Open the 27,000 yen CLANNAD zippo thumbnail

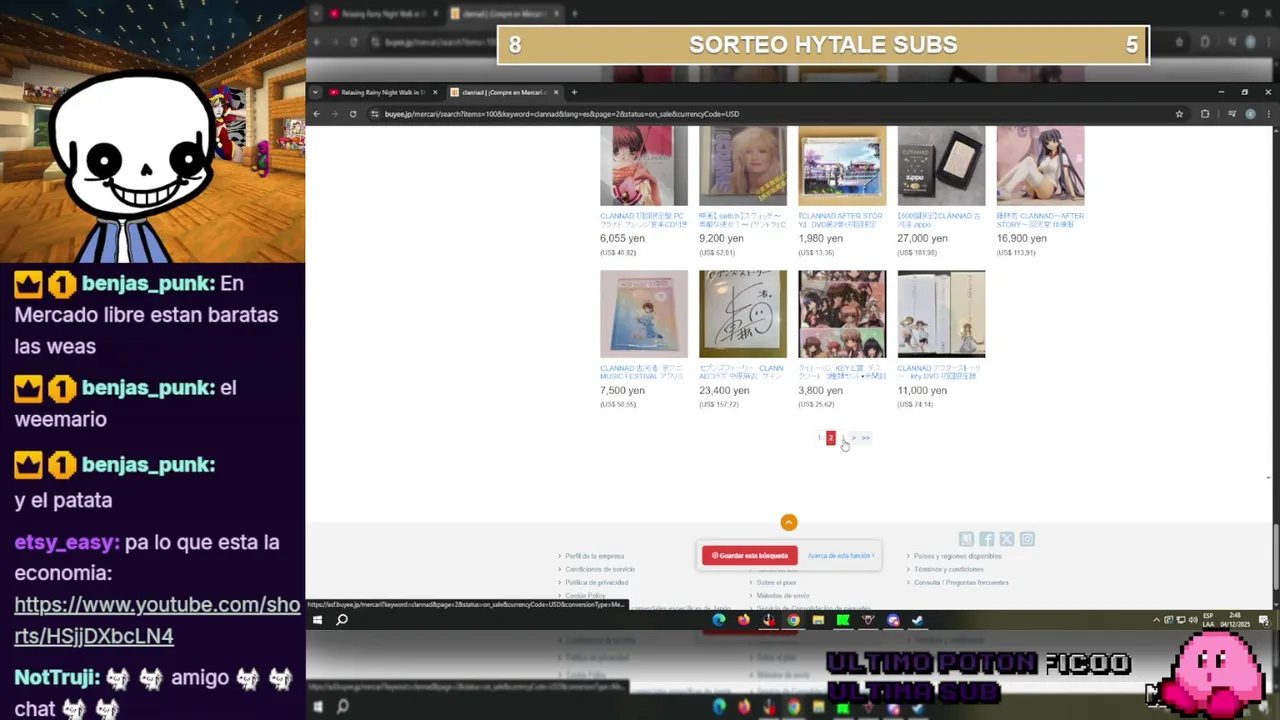[x=941, y=166]
